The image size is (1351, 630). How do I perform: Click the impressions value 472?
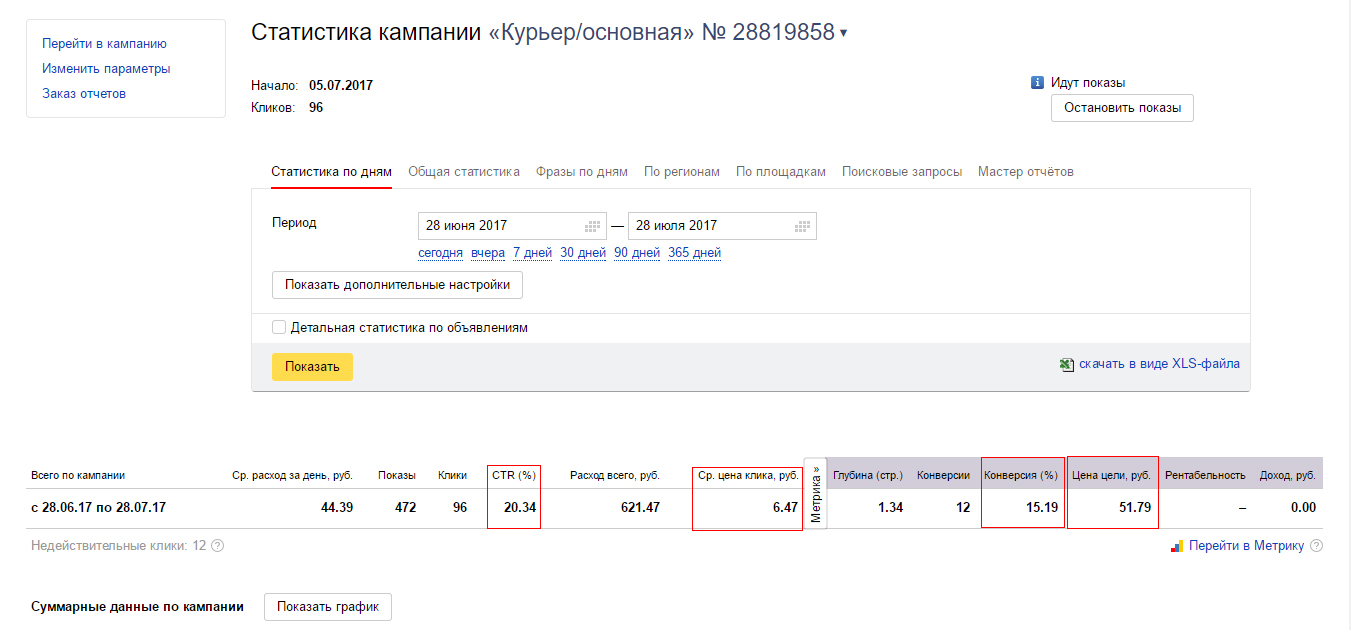[x=405, y=508]
